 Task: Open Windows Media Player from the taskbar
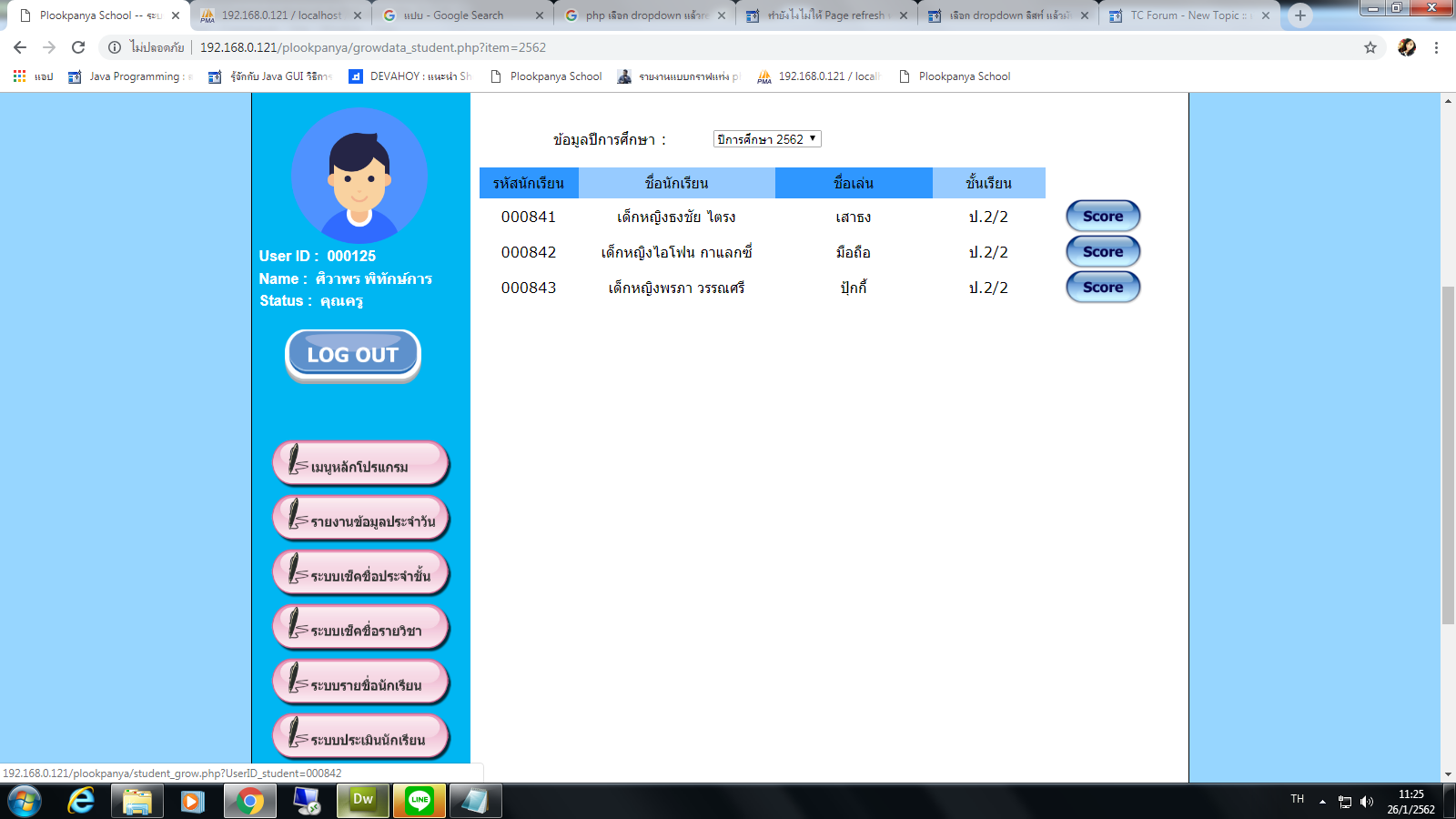[192, 801]
